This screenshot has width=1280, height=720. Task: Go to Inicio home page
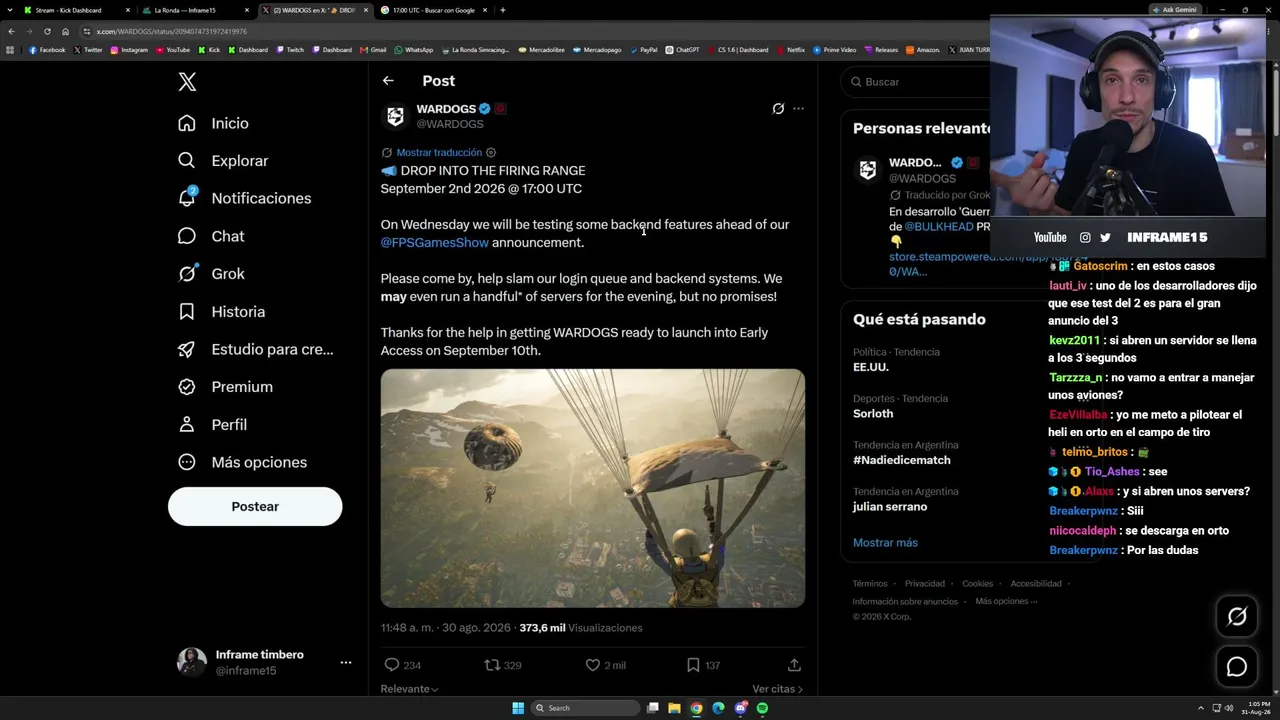coord(213,123)
